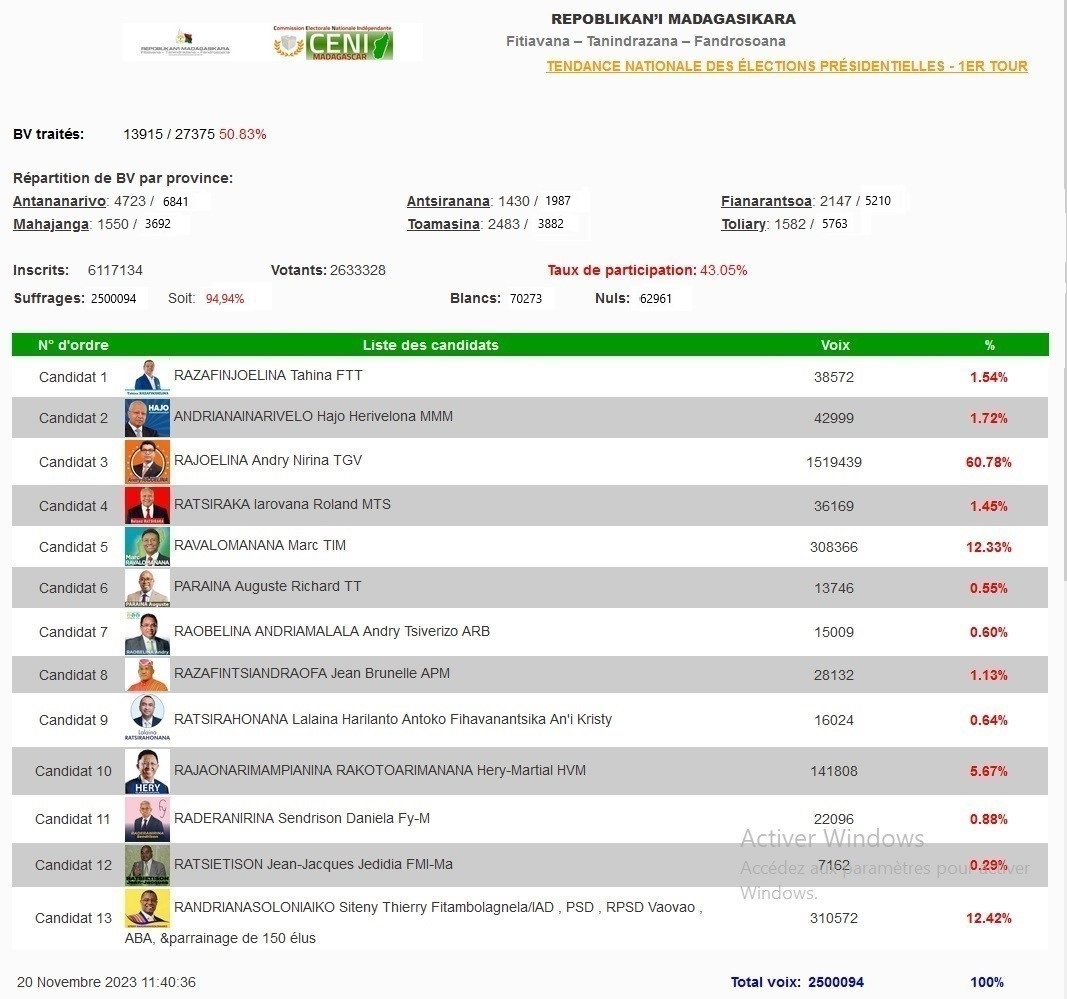1067x999 pixels.
Task: Click candidate photo of ANDRIANAINARIVELO Hajo
Action: click(147, 418)
